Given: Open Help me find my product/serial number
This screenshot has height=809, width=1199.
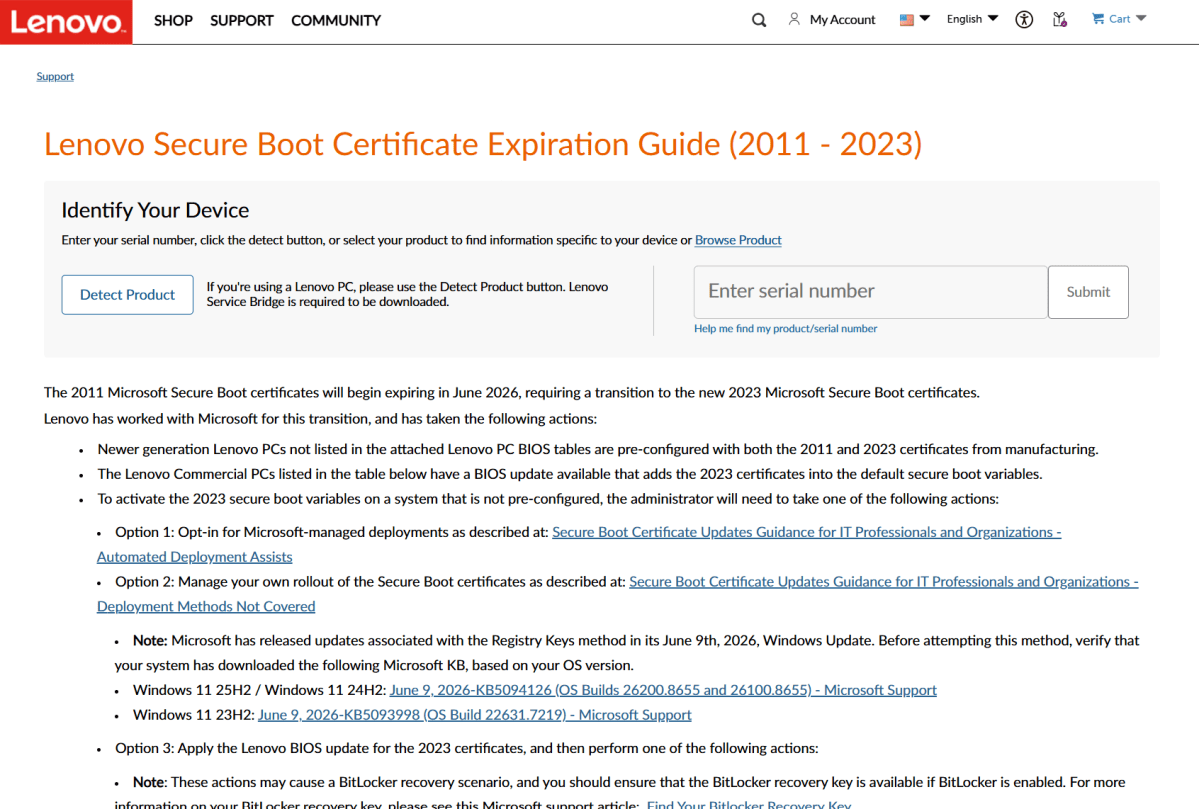Looking at the screenshot, I should (785, 329).
